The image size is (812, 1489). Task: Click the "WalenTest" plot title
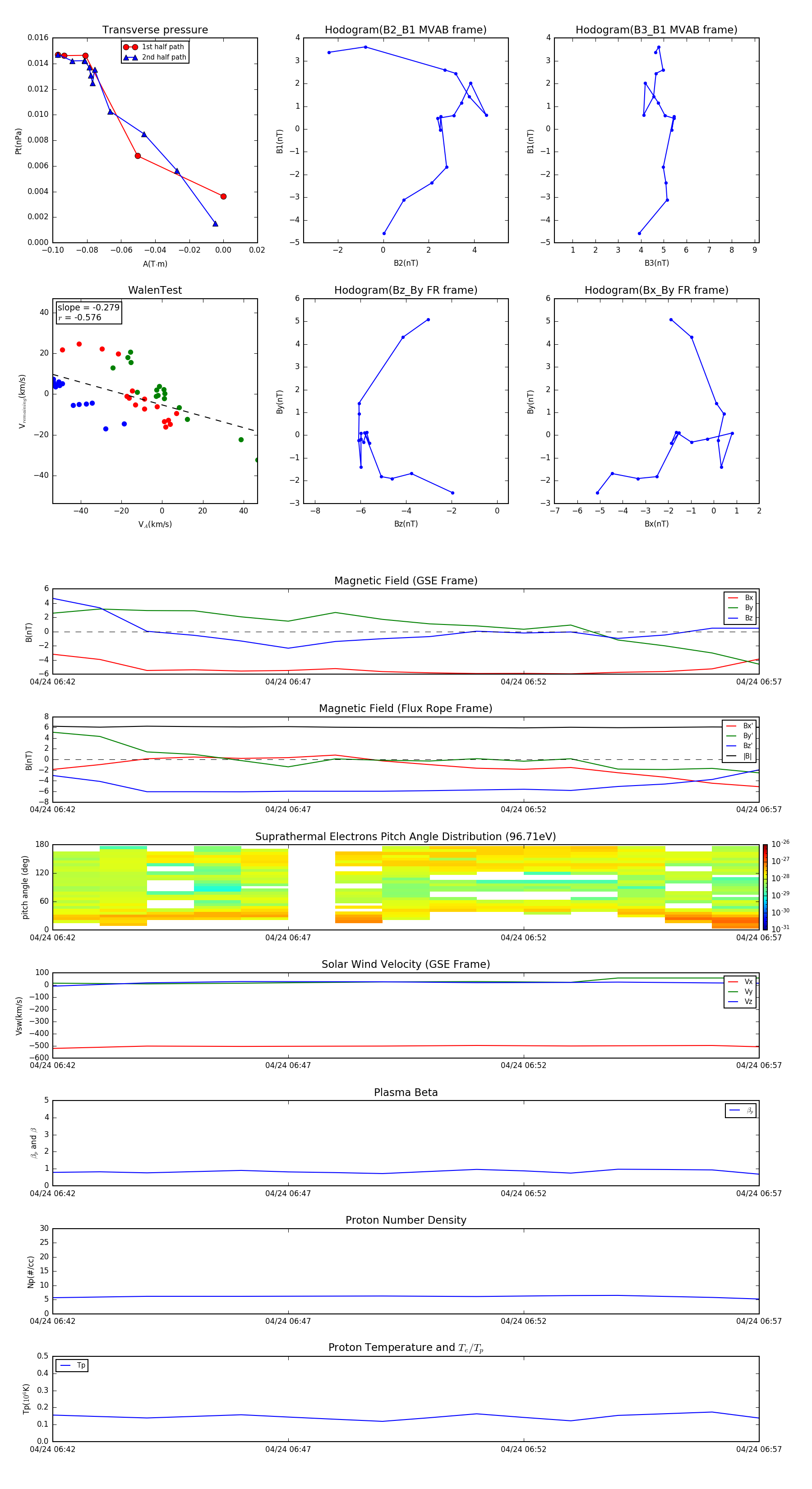click(155, 290)
